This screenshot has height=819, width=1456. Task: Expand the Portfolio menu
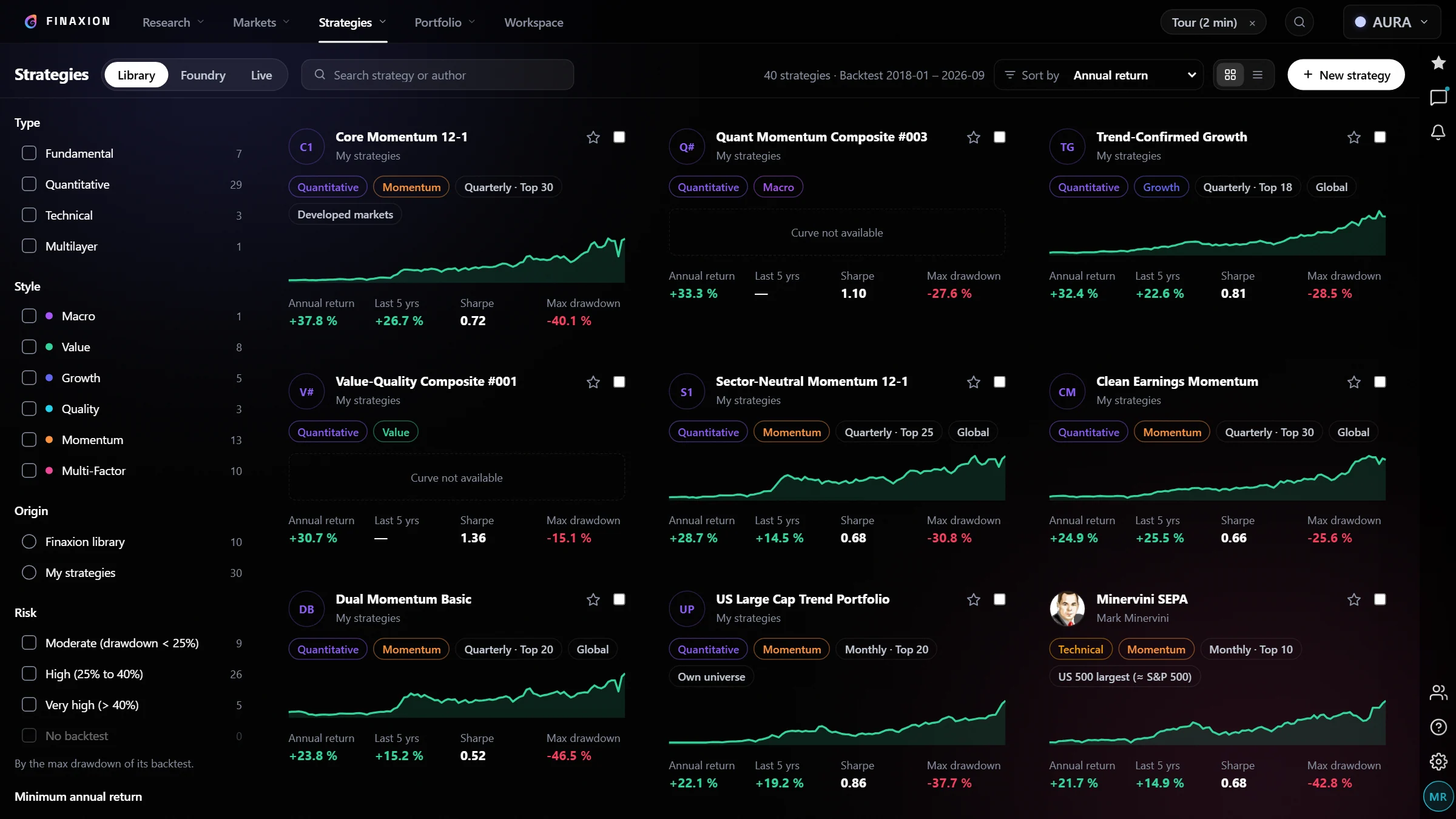click(445, 22)
